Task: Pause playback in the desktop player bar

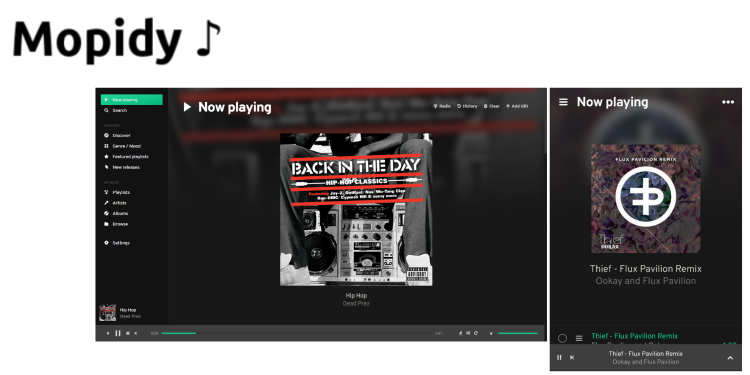Action: (118, 333)
